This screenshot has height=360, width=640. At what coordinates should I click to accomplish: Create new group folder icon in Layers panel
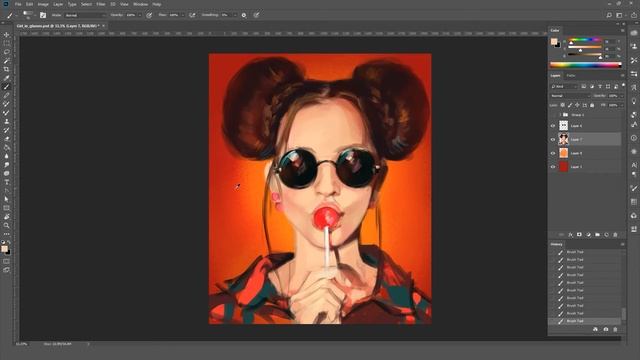(597, 235)
